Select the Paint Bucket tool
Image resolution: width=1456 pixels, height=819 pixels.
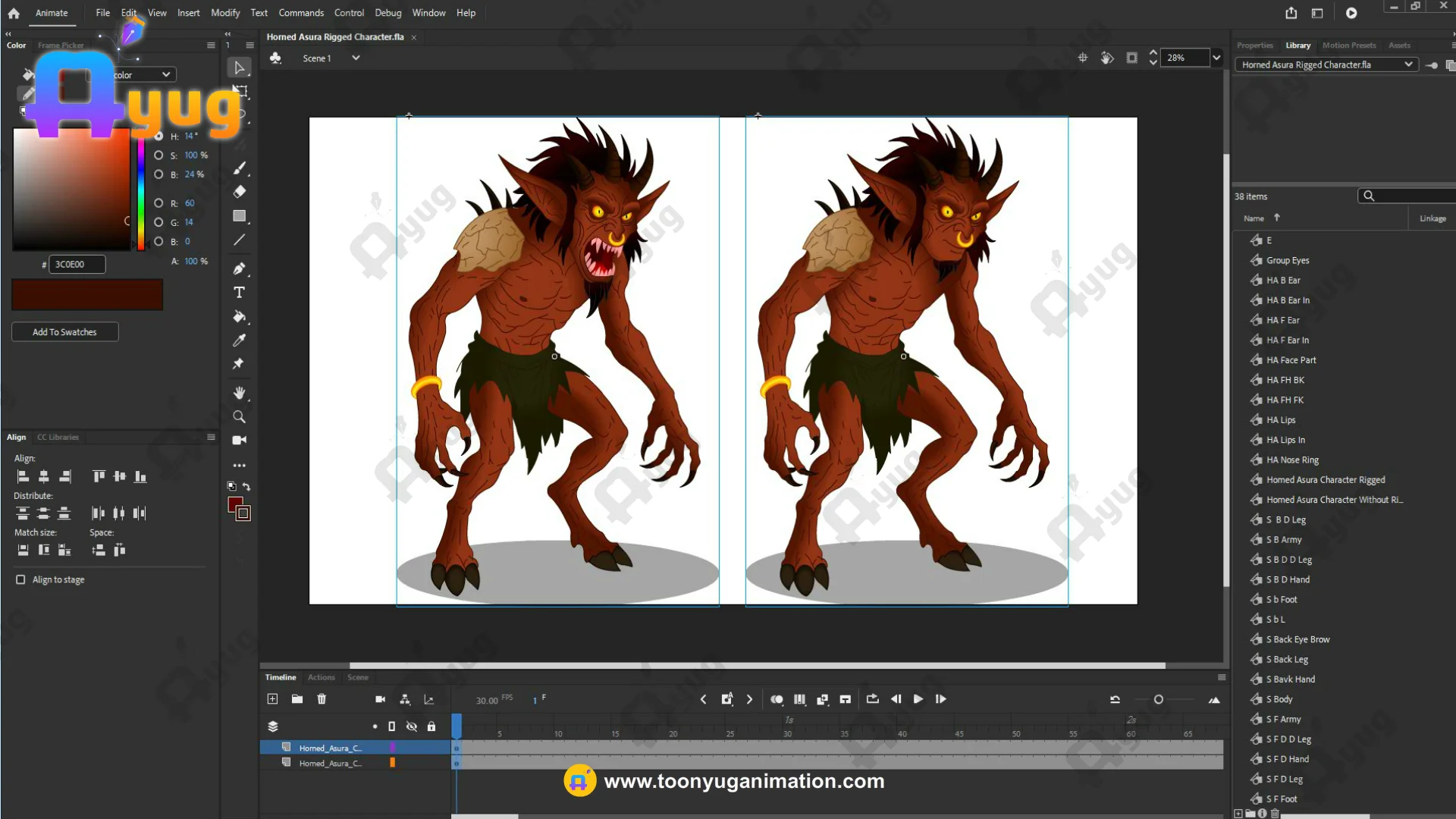coord(239,317)
